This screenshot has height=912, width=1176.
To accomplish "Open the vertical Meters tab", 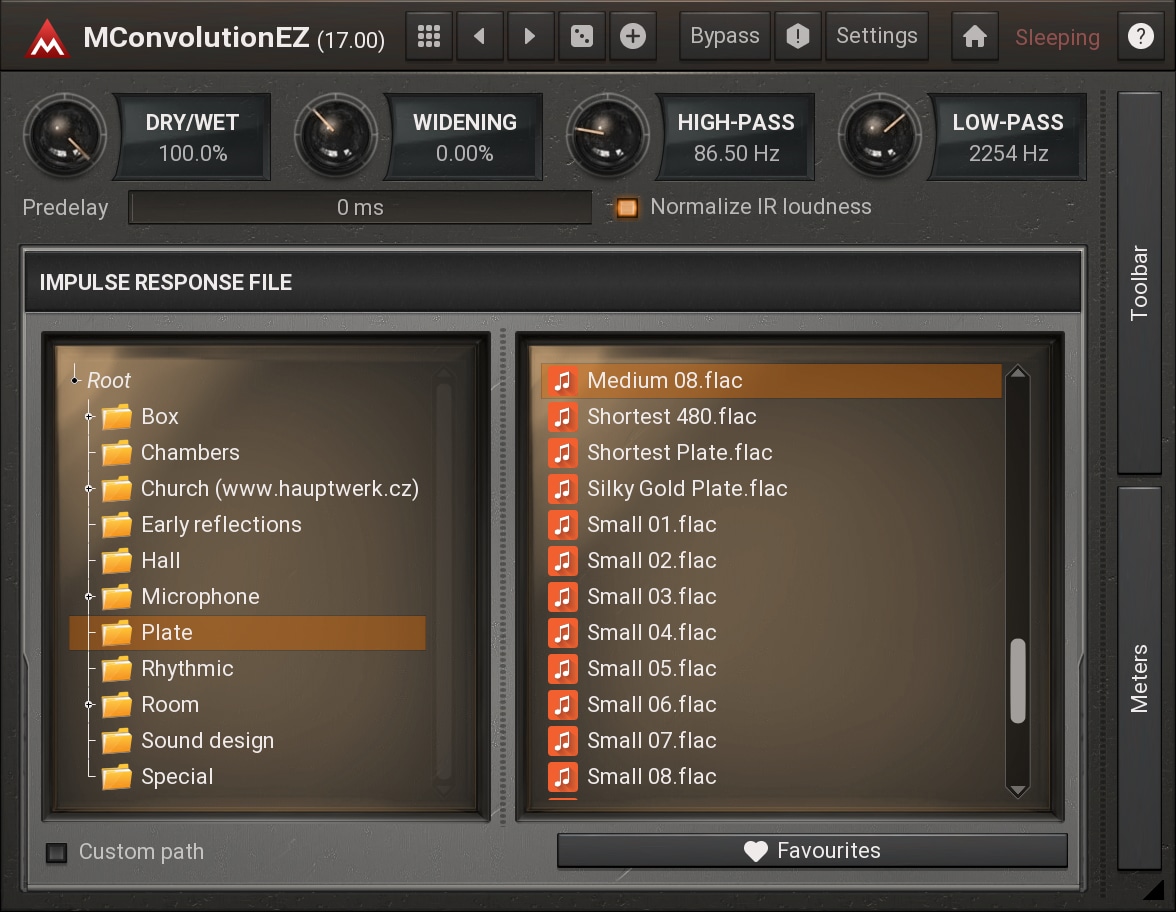I will point(1139,678).
